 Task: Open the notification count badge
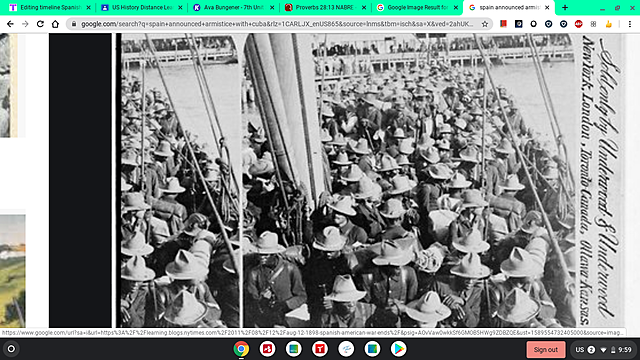[591, 350]
